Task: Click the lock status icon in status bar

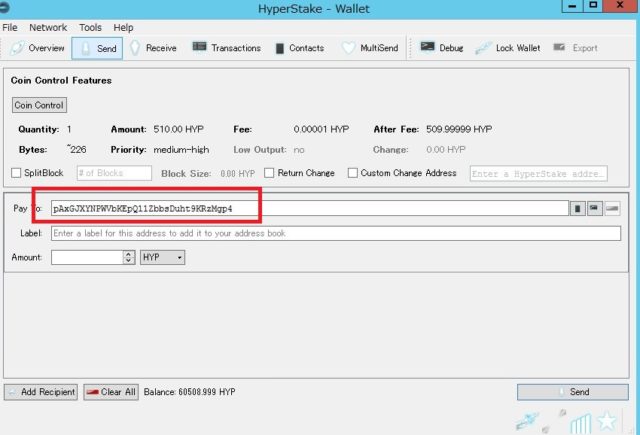Action: click(527, 421)
